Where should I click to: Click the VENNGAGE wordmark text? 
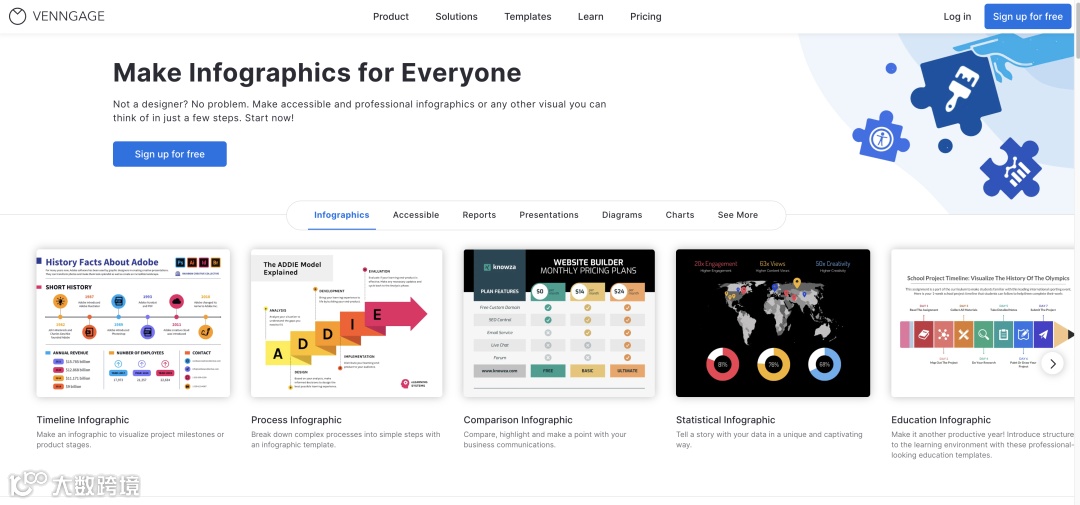[70, 17]
